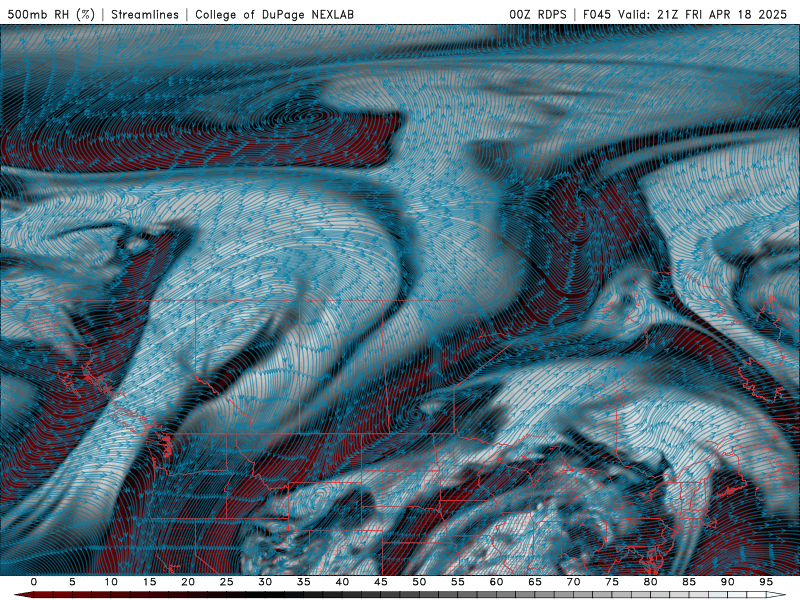Click the "60" label on the color scale
This screenshot has width=800, height=600.
click(496, 582)
